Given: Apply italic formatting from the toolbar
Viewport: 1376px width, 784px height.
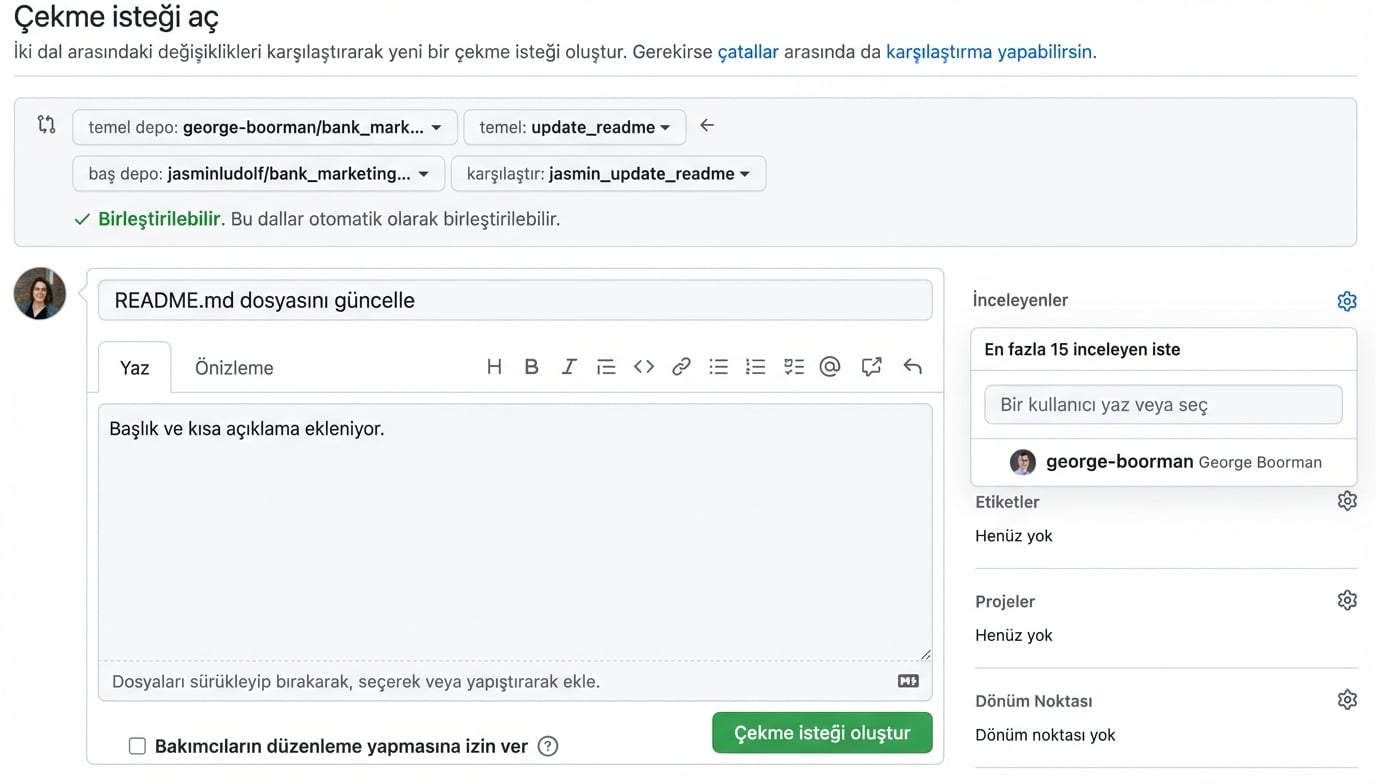Looking at the screenshot, I should (x=568, y=366).
